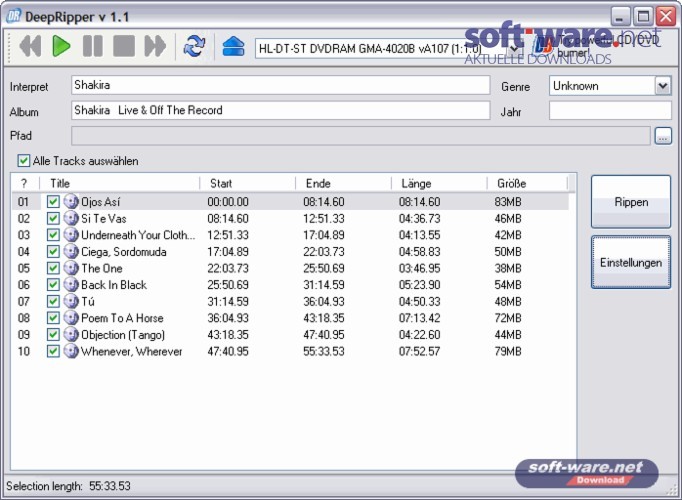Click the 83MB size cell

(508, 202)
